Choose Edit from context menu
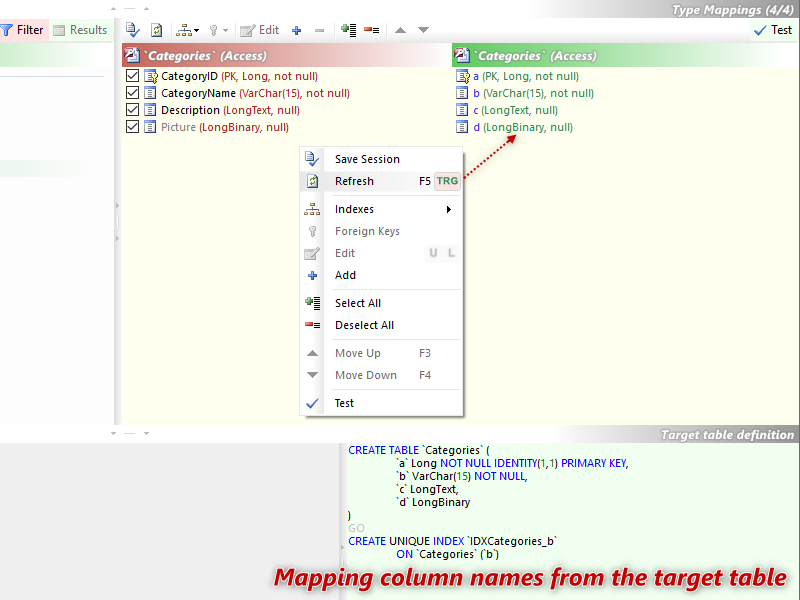Viewport: 800px width, 600px height. 382,253
